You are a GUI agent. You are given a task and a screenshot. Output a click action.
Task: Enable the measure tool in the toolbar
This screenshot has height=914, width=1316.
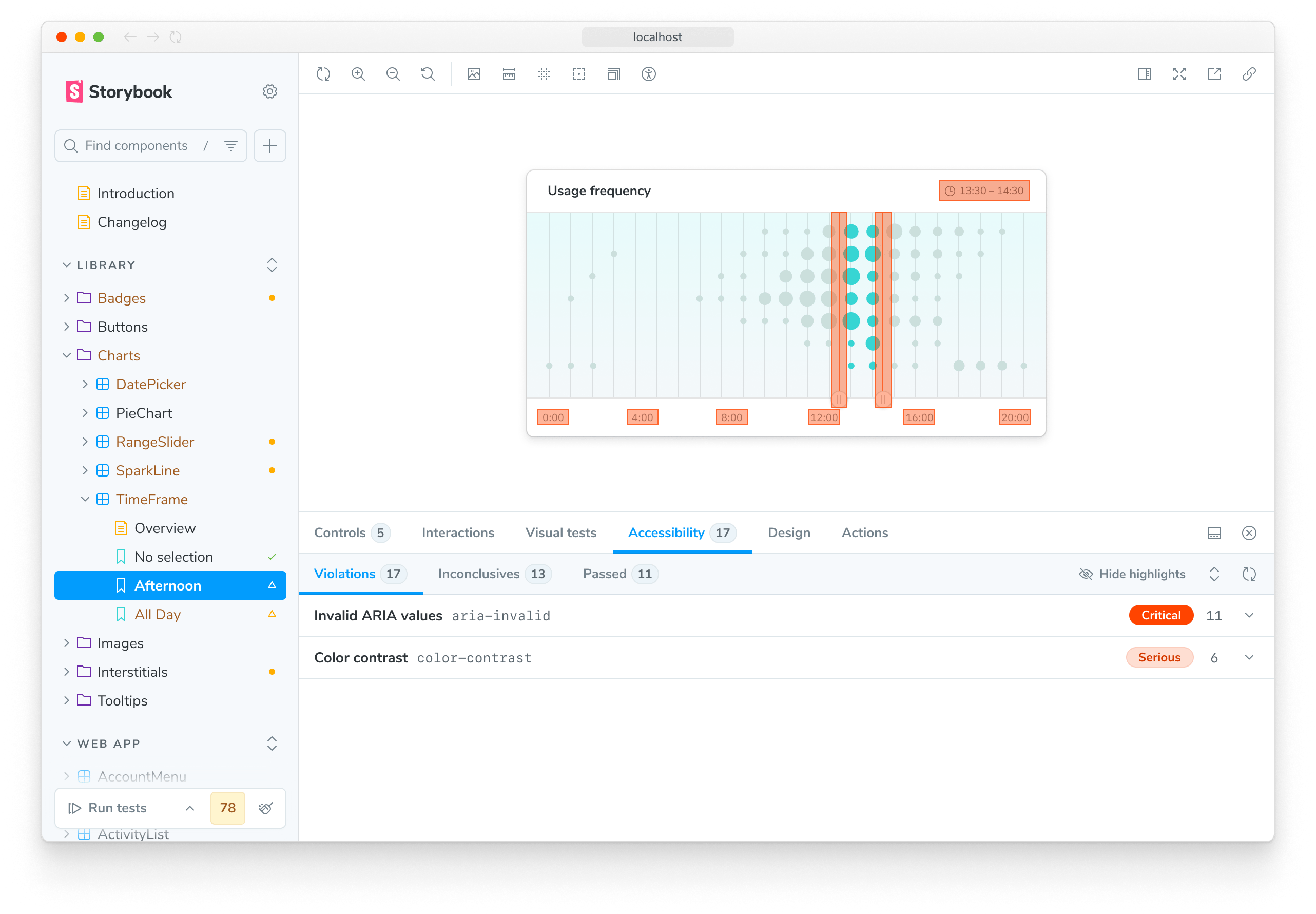(508, 74)
